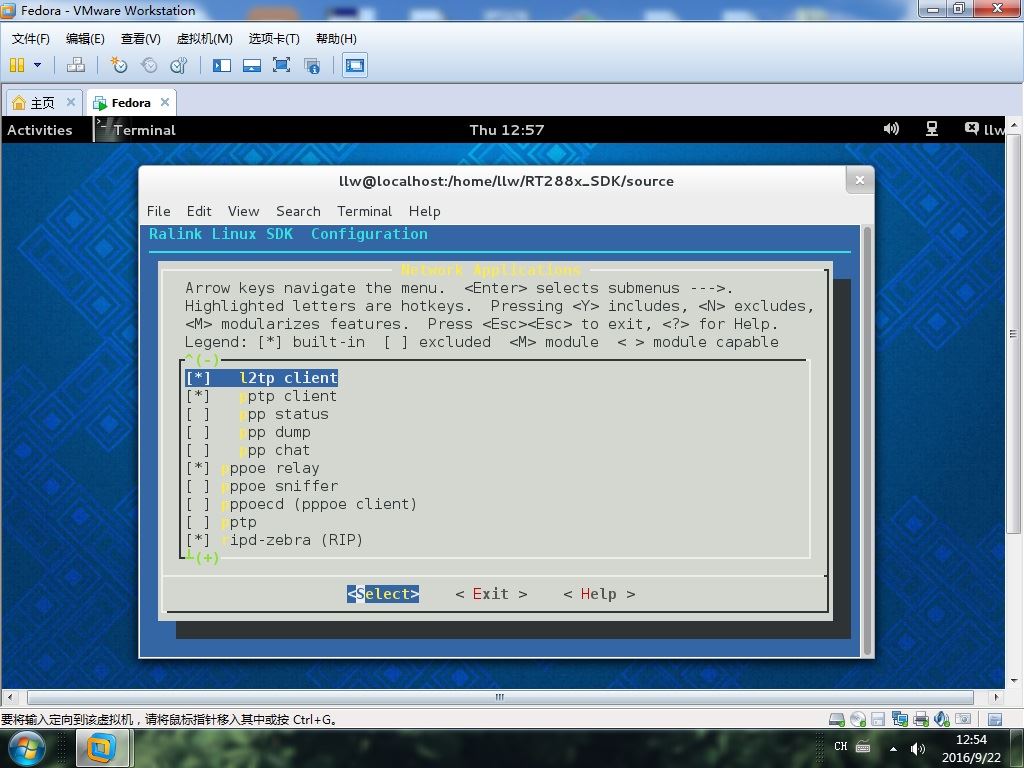The image size is (1024, 768).
Task: Click the console view toolbar icon
Action: coord(355,65)
